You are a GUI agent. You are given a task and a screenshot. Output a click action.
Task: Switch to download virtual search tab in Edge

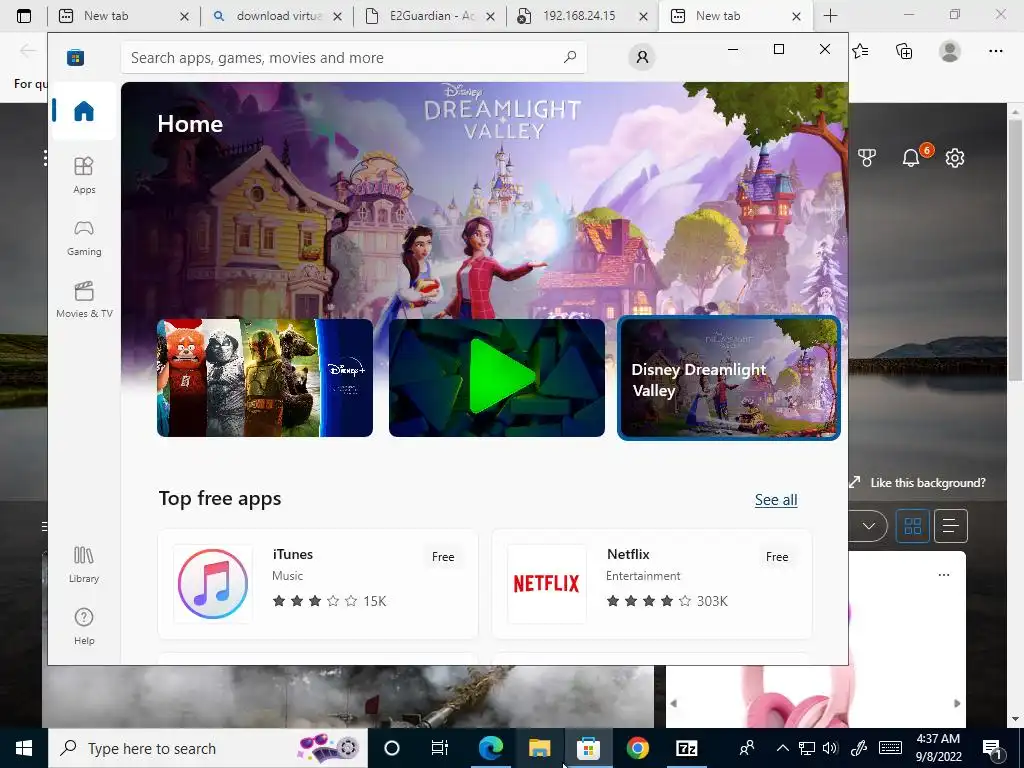click(x=278, y=16)
